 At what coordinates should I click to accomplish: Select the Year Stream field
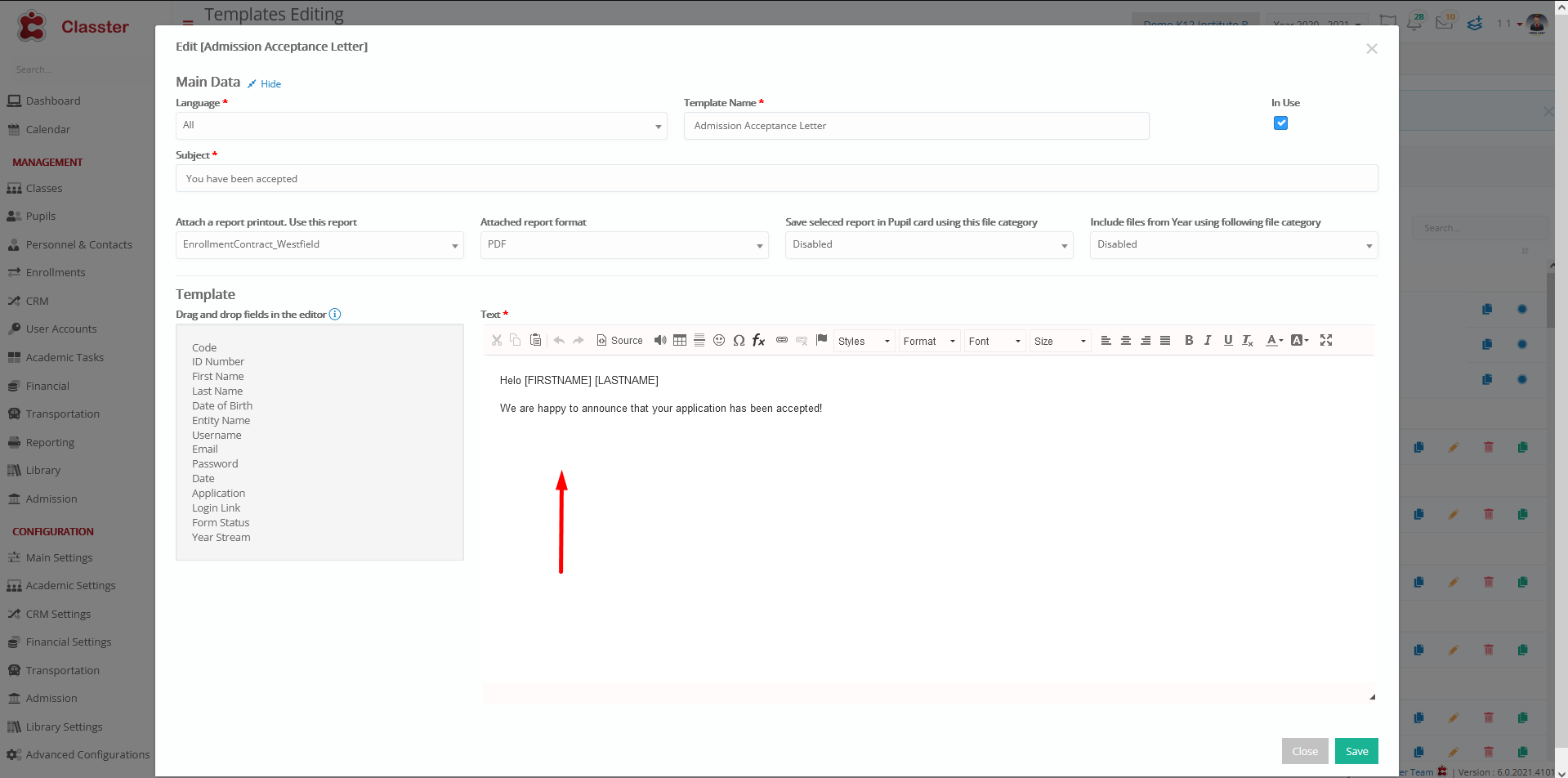pos(221,538)
